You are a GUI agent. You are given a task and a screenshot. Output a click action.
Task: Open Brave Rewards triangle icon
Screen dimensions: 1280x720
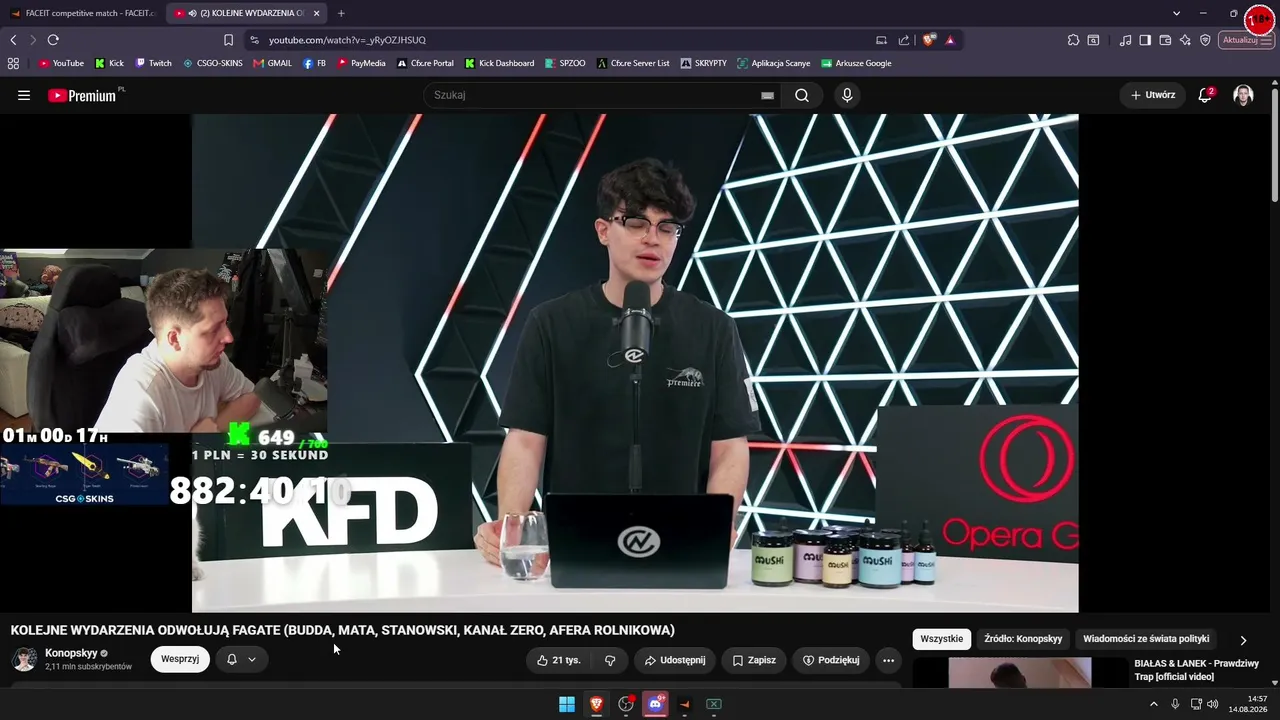tap(950, 40)
